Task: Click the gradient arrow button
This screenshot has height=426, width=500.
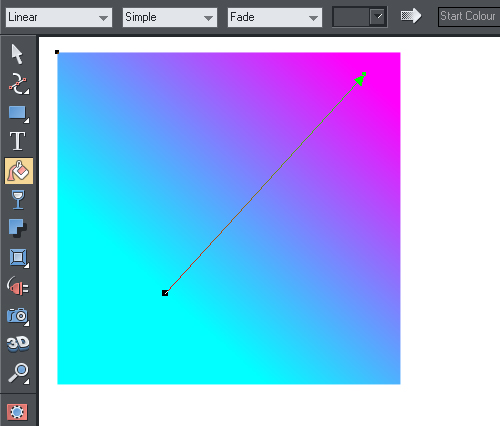Action: point(411,16)
